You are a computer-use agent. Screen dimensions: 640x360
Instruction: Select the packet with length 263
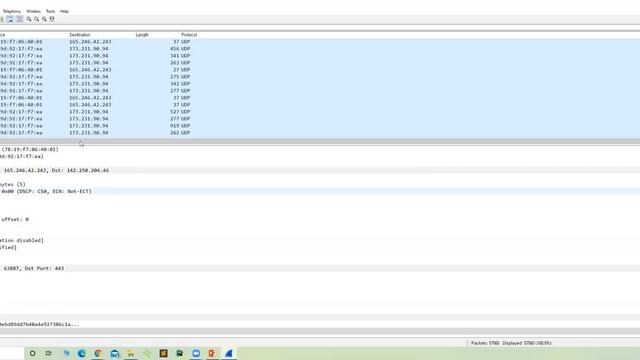[320, 62]
